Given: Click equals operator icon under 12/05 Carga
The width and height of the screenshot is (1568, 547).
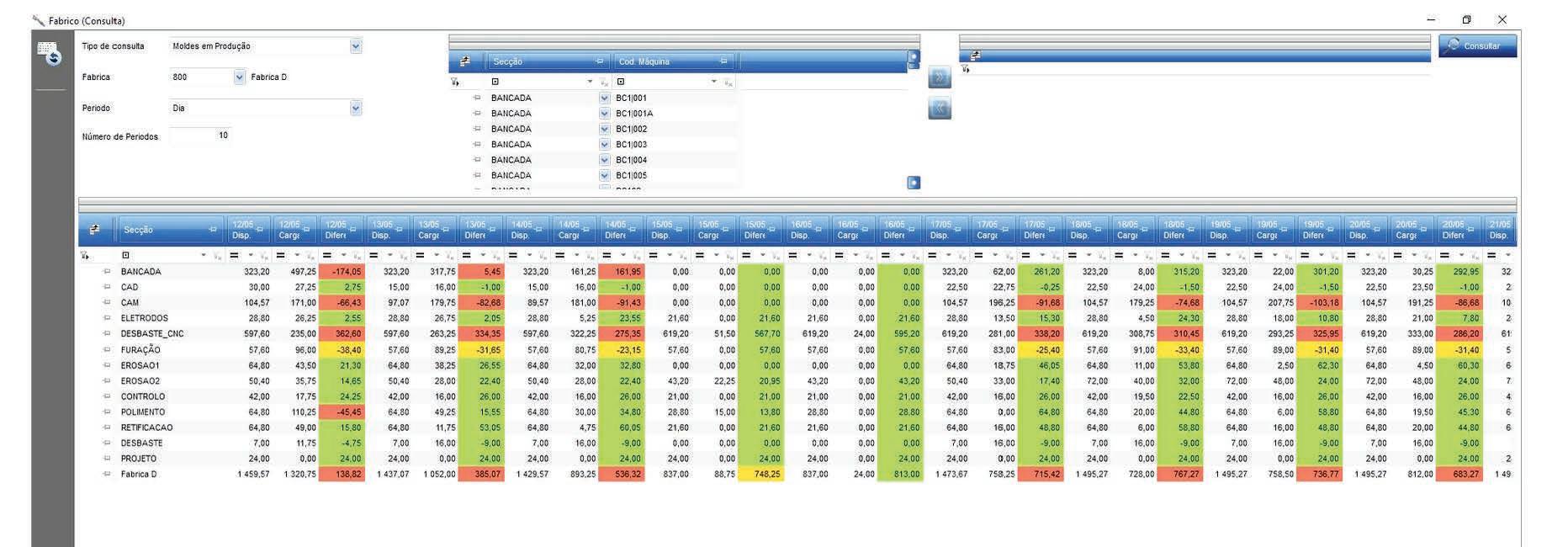Looking at the screenshot, I should coord(281,255).
